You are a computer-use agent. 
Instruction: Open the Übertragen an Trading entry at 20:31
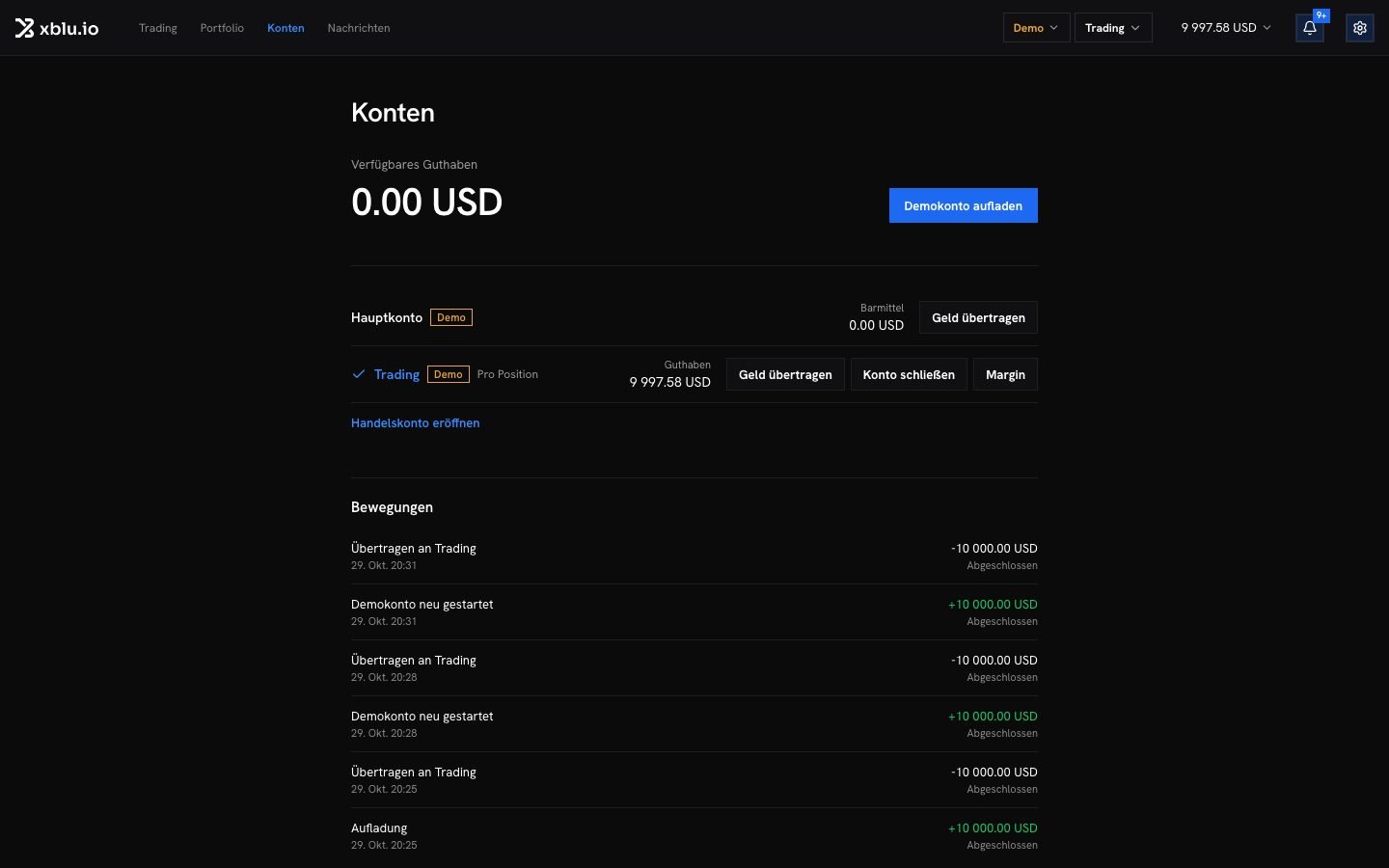point(694,556)
